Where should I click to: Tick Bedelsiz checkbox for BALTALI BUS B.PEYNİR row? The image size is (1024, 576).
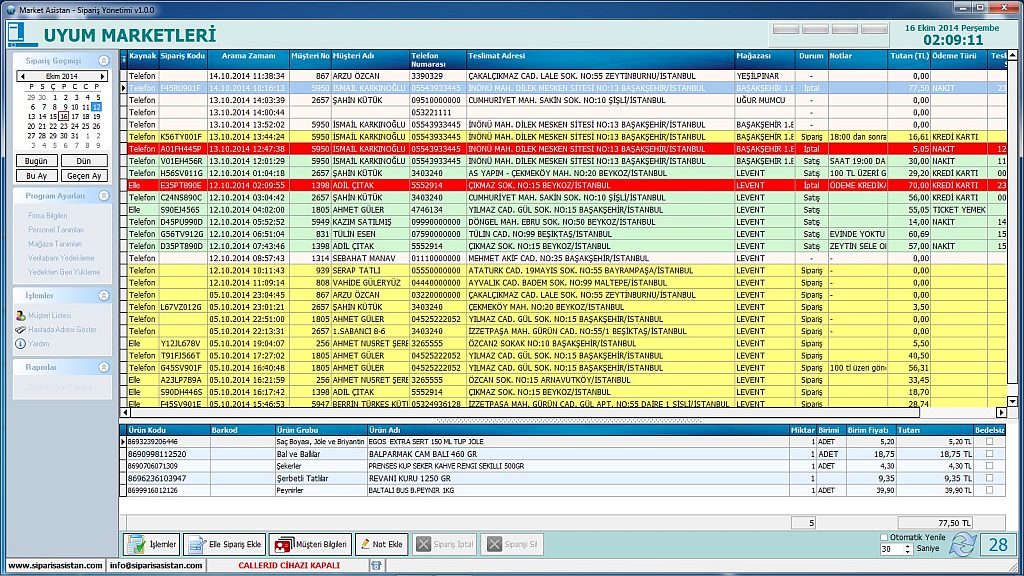click(989, 490)
